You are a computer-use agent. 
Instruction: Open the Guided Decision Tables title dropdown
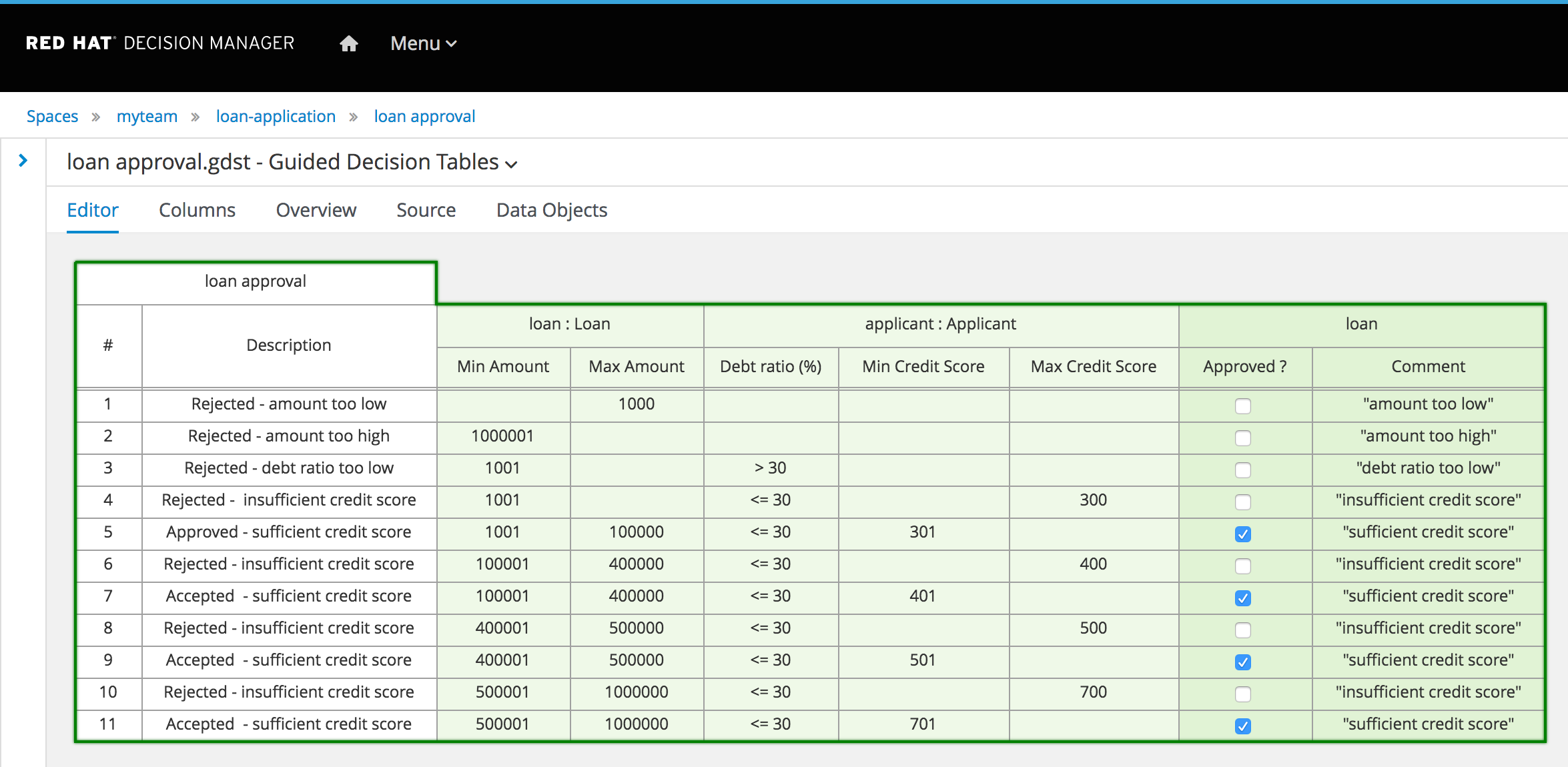point(512,164)
